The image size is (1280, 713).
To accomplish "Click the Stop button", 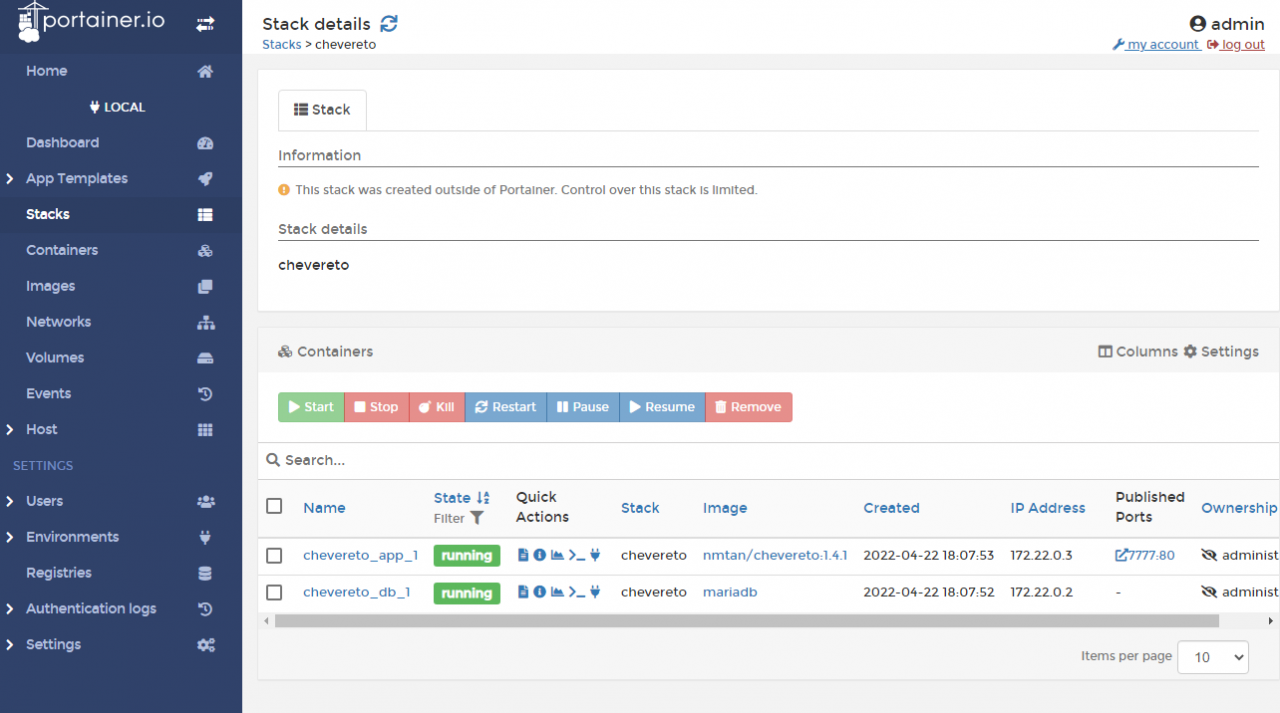I will 376,407.
